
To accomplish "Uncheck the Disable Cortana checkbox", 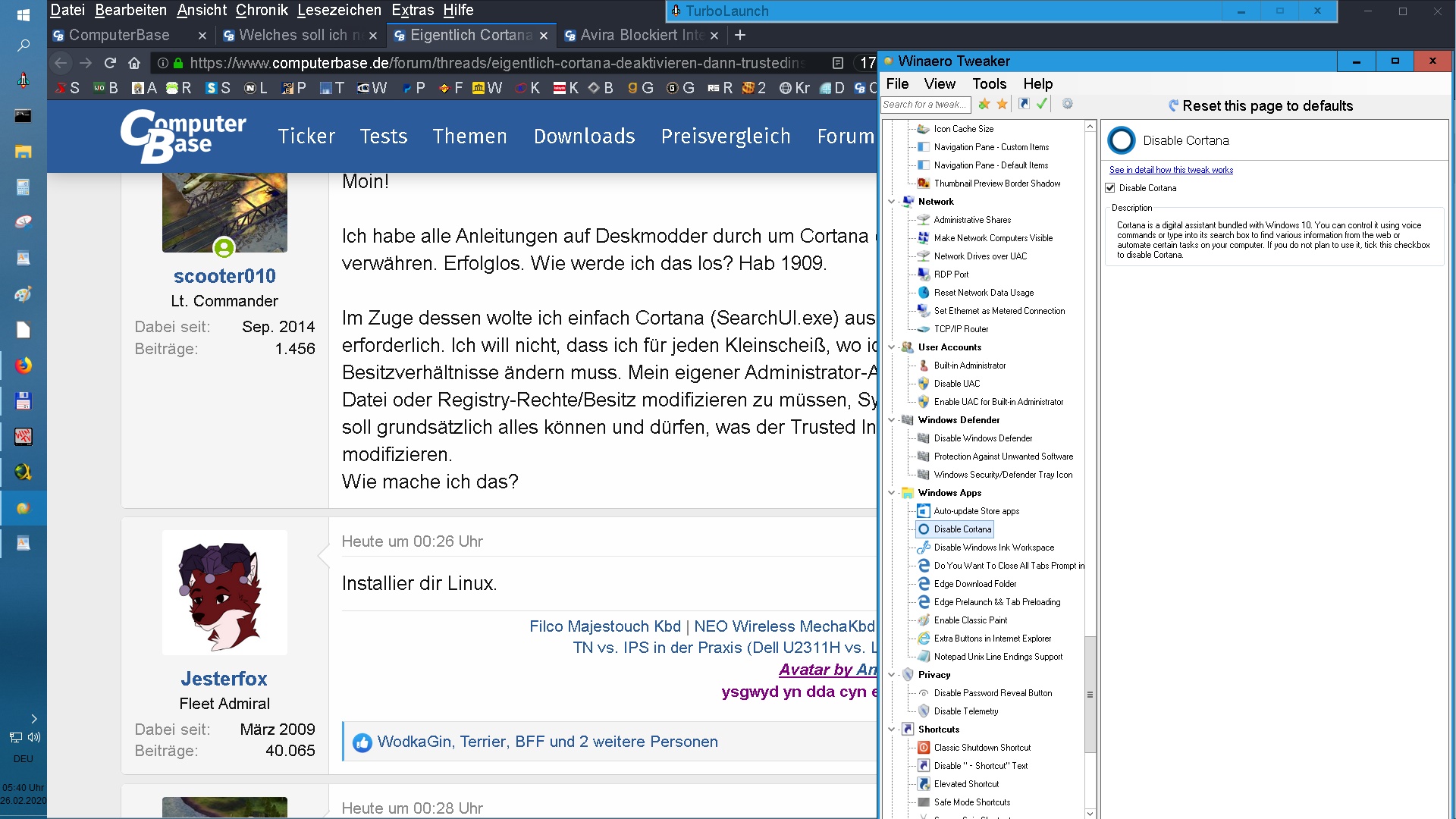I will click(1110, 188).
